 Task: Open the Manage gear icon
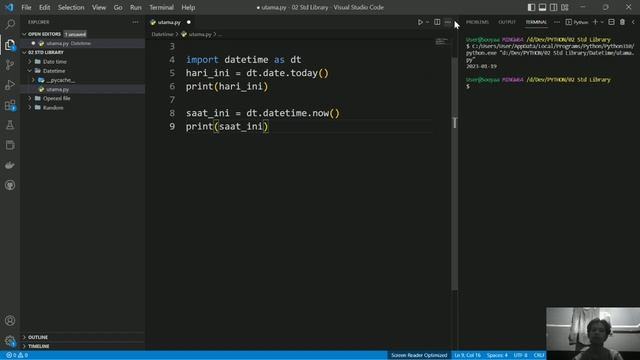(10, 341)
